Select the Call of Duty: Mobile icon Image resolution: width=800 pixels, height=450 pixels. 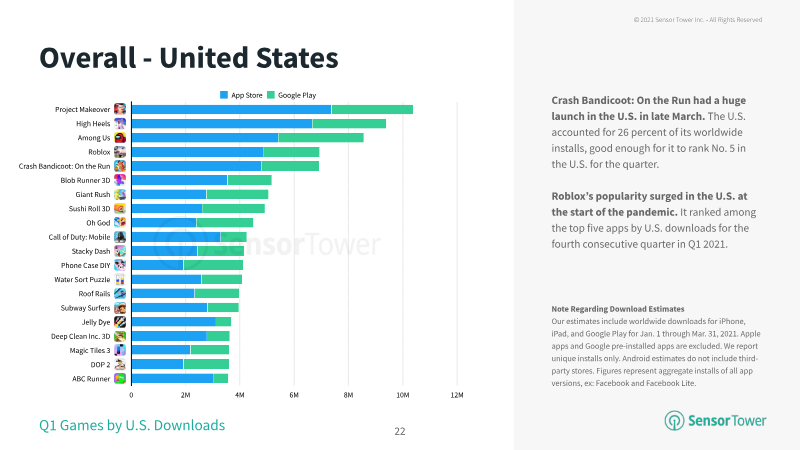120,237
